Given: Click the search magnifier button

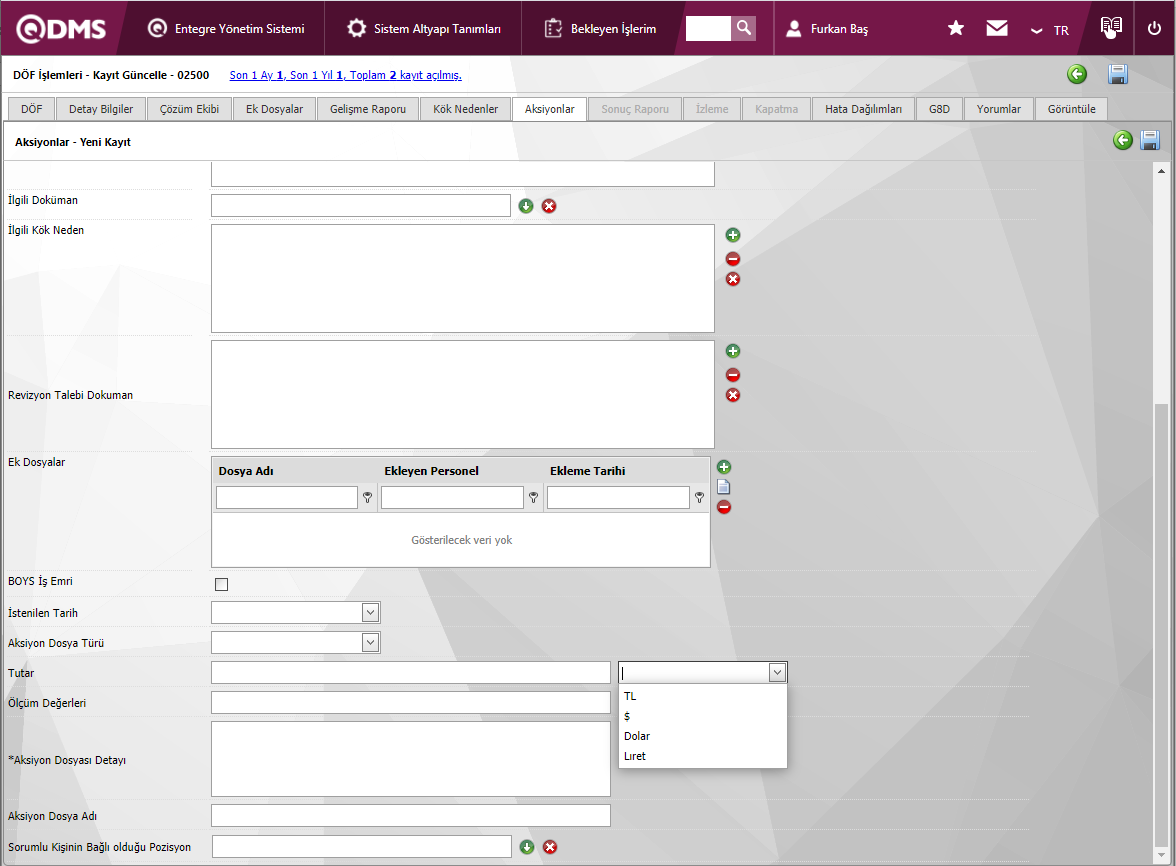Looking at the screenshot, I should point(743,28).
